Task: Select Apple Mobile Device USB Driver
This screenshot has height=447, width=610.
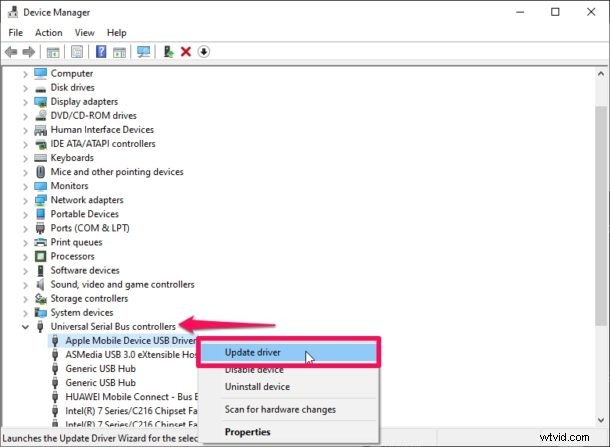Action: tap(131, 341)
